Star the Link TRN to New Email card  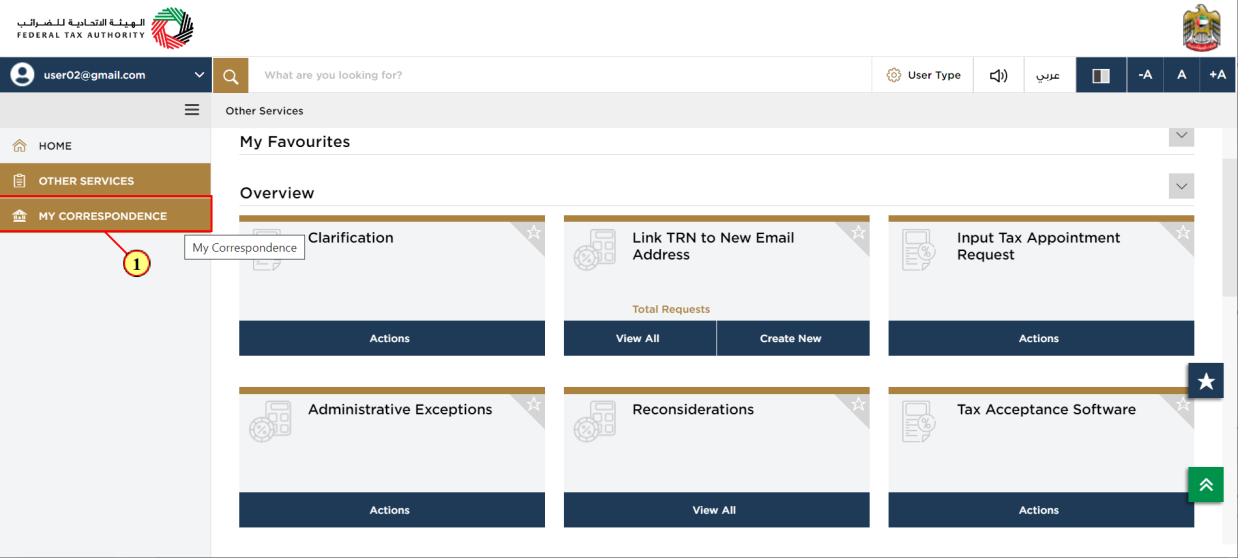tap(858, 233)
